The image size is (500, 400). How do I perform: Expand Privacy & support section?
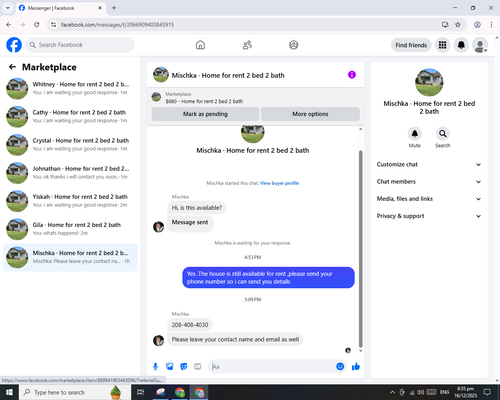(x=429, y=216)
